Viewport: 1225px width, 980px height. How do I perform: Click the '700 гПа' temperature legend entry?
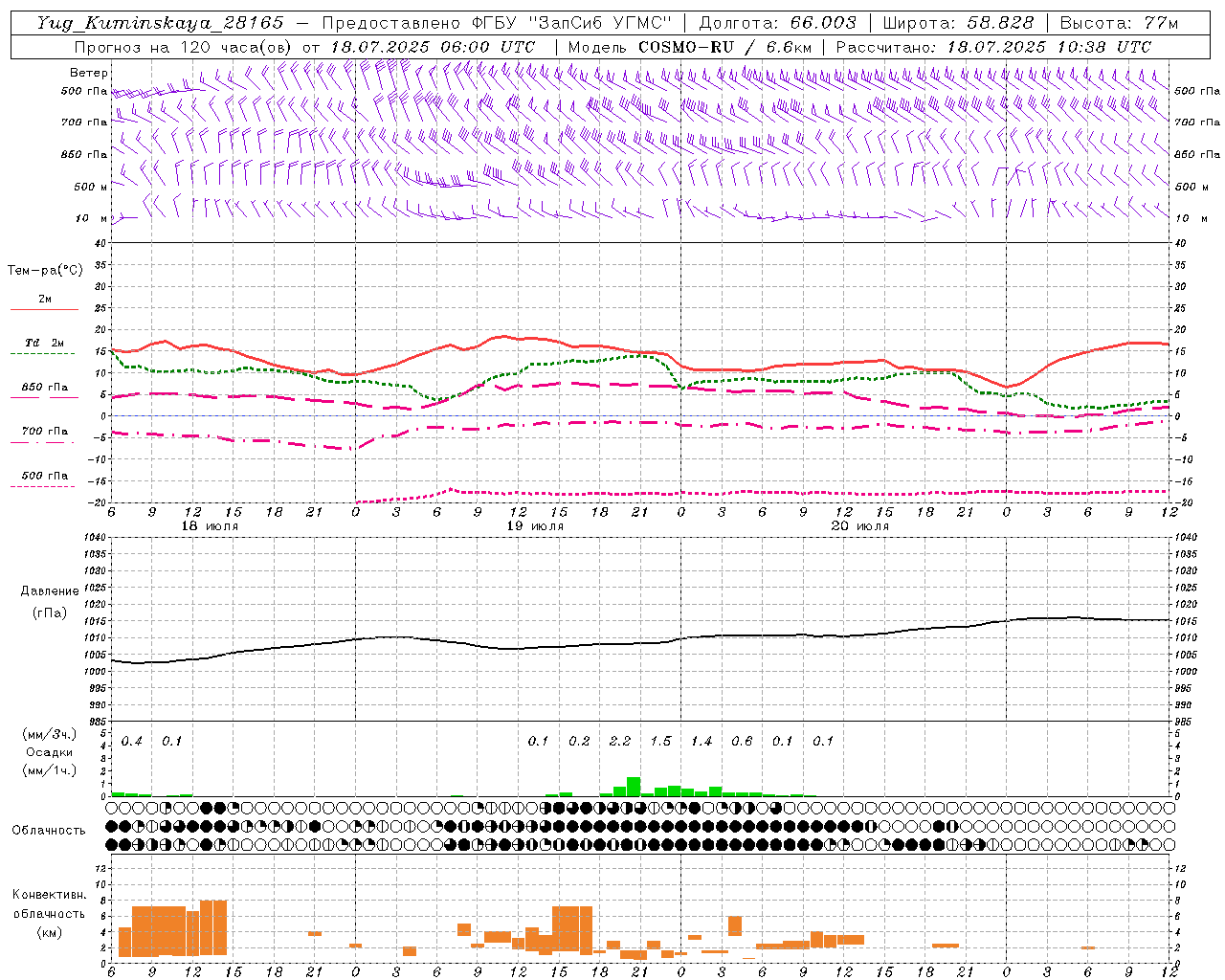click(x=45, y=432)
